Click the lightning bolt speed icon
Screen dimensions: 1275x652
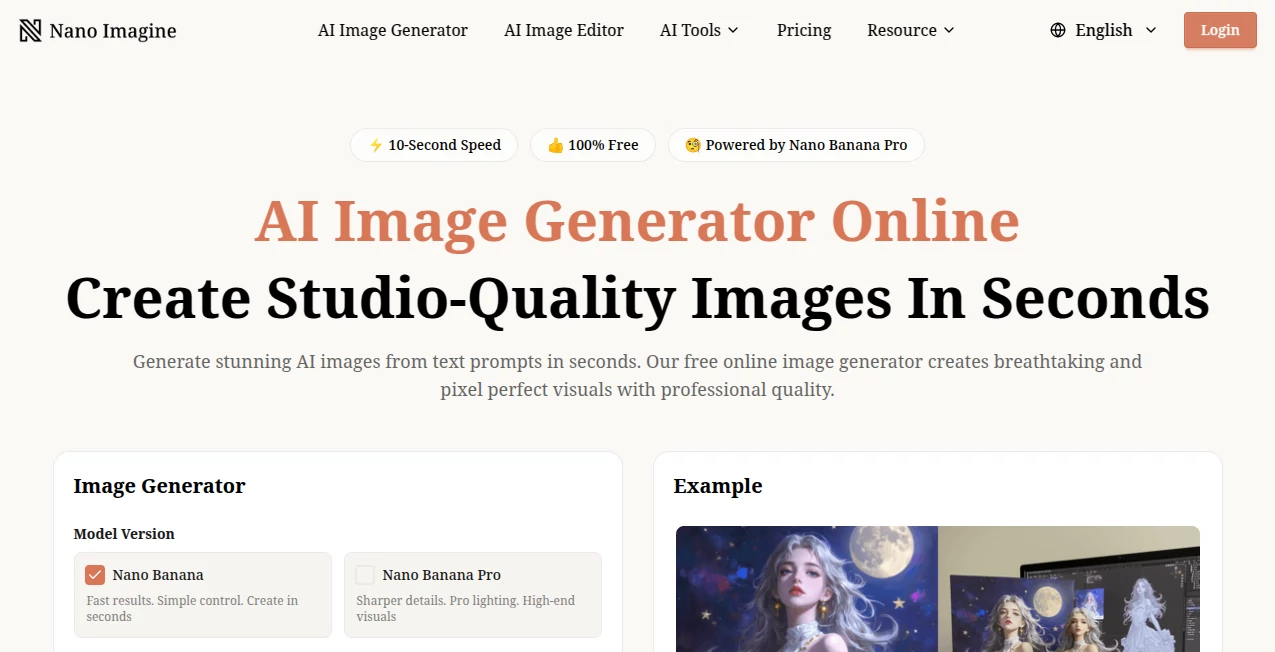click(374, 145)
